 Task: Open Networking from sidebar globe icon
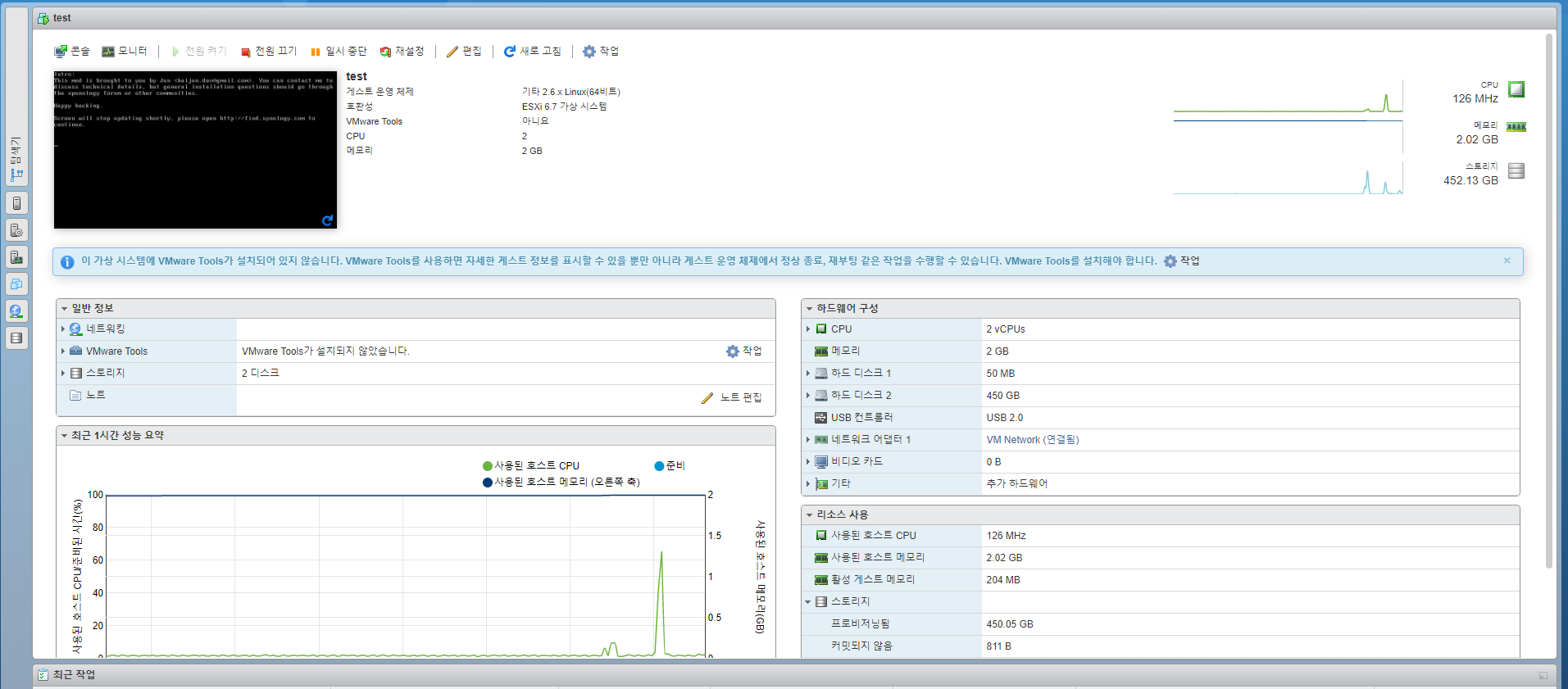click(x=16, y=311)
